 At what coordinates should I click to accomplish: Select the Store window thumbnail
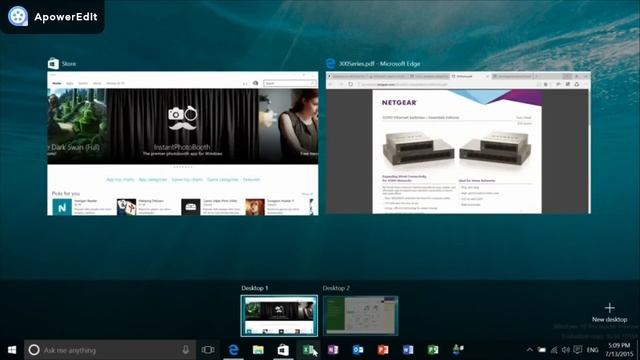182,143
